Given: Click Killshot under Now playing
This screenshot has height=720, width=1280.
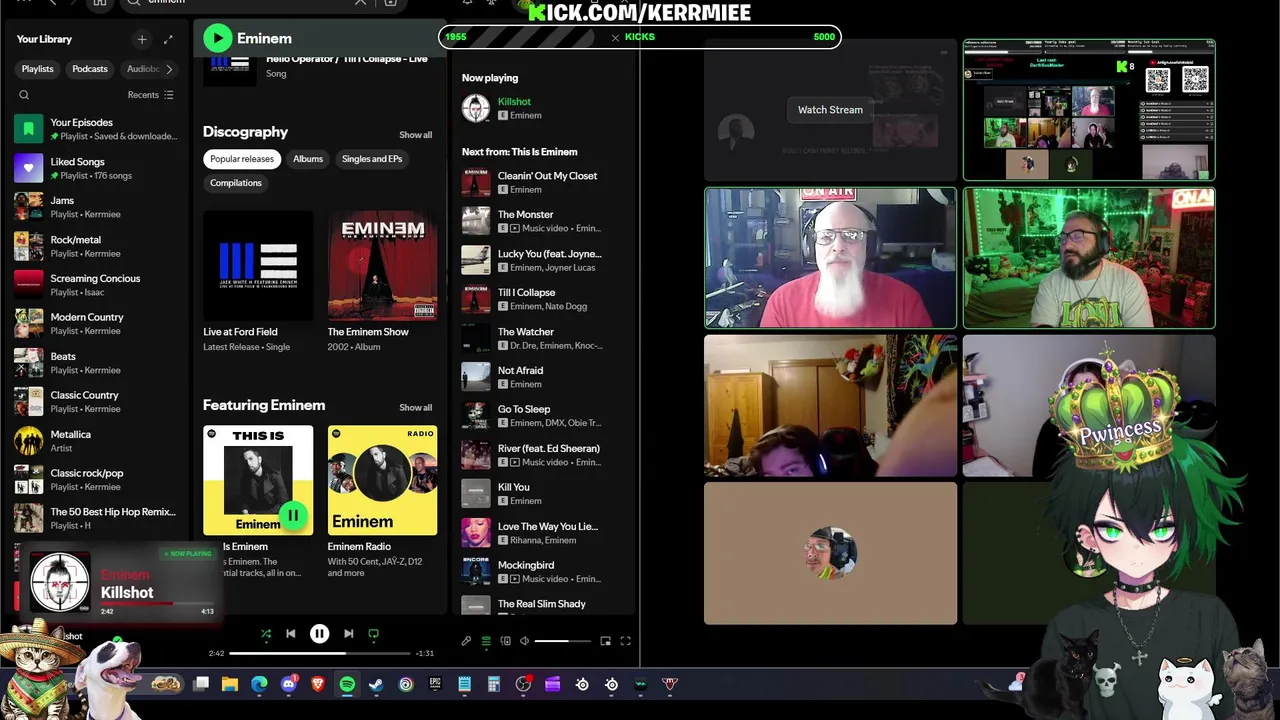Looking at the screenshot, I should click(x=514, y=102).
